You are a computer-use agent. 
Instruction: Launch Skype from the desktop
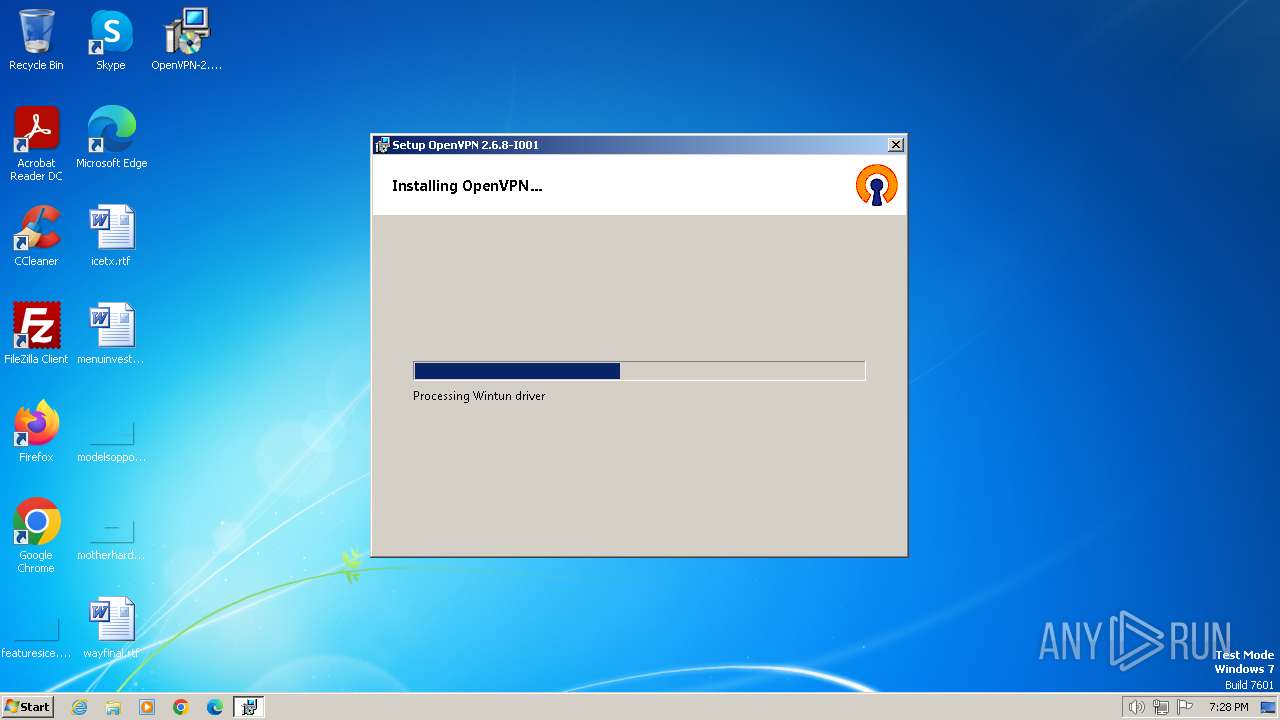110,40
